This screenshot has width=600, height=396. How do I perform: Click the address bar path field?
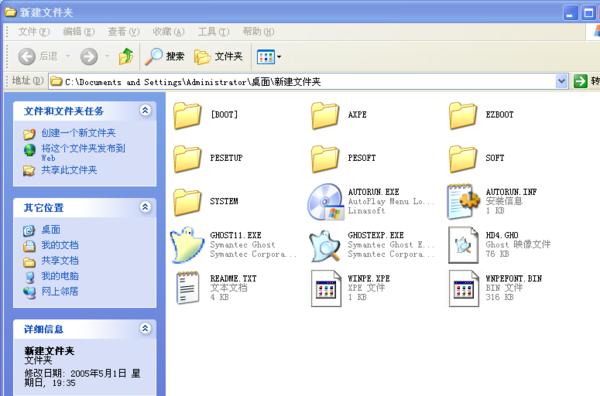coord(302,81)
